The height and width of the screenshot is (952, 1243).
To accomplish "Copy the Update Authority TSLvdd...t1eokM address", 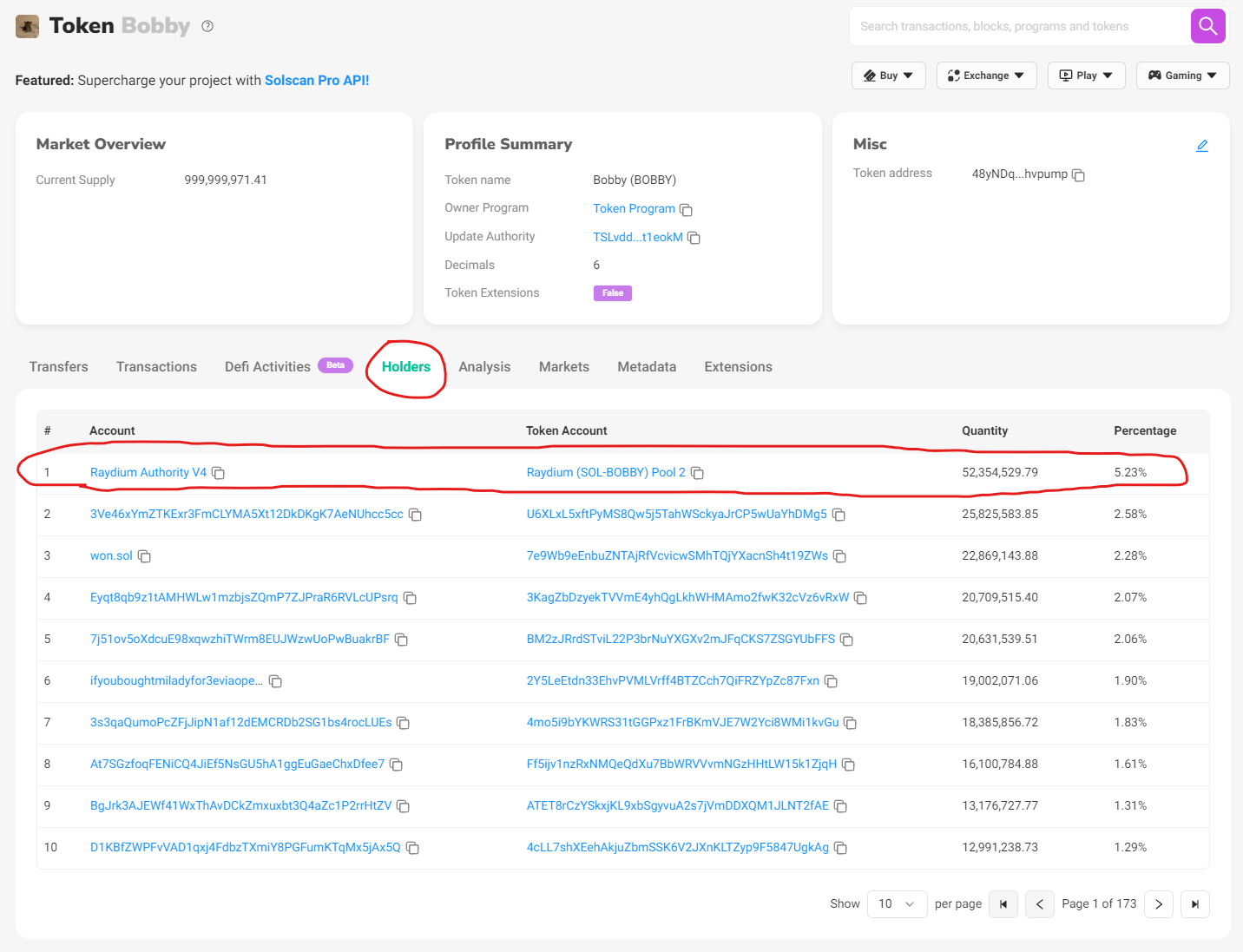I will [x=694, y=238].
